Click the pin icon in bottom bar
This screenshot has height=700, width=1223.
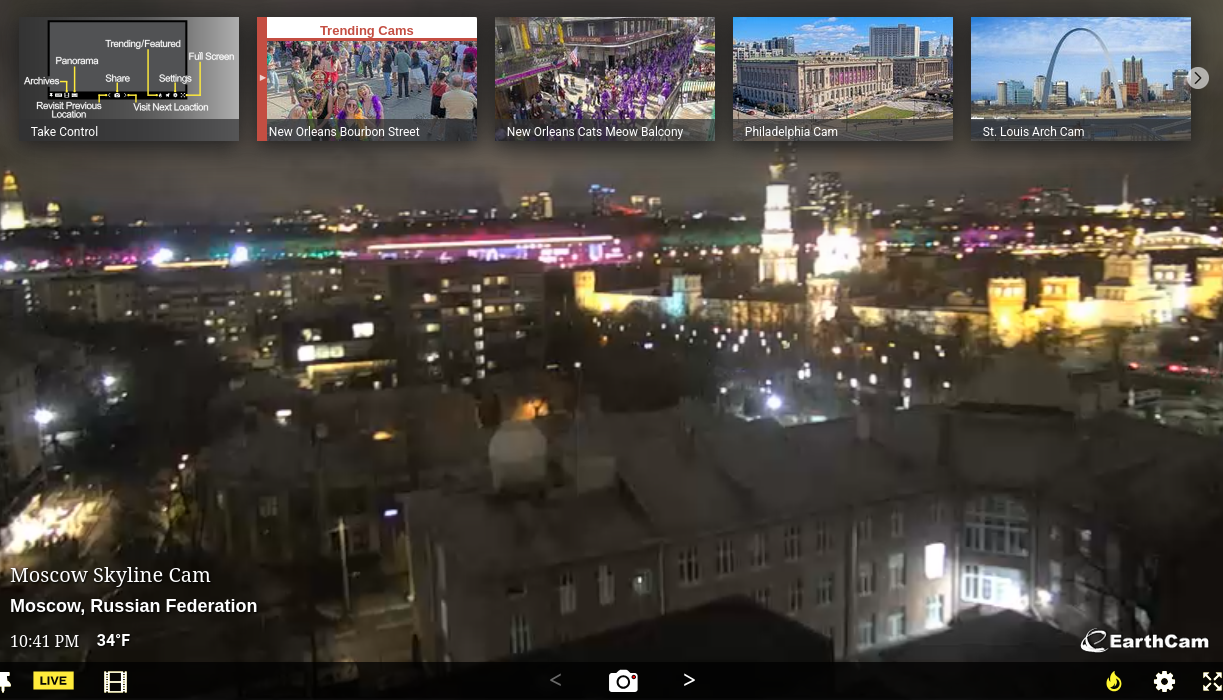pos(5,681)
